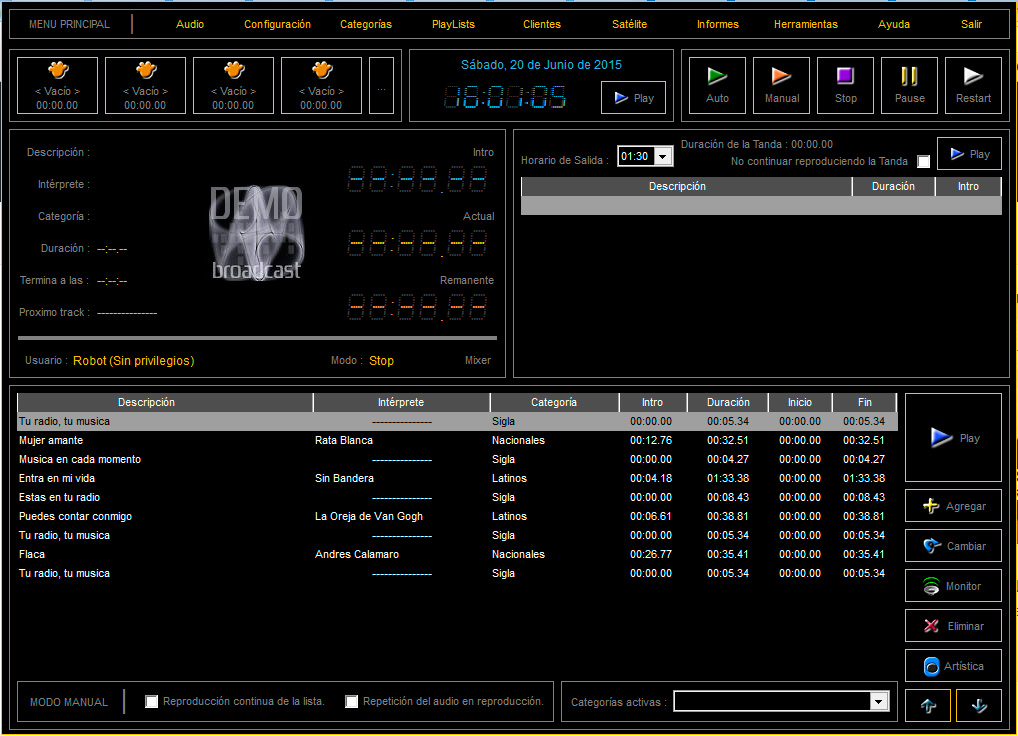This screenshot has width=1018, height=736.
Task: Click the Play button beside the clock
Action: coord(633,97)
